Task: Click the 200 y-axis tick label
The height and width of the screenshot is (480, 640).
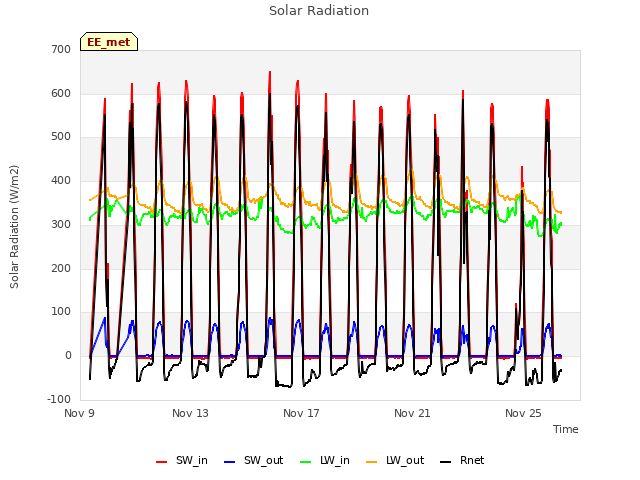Action: click(x=61, y=268)
